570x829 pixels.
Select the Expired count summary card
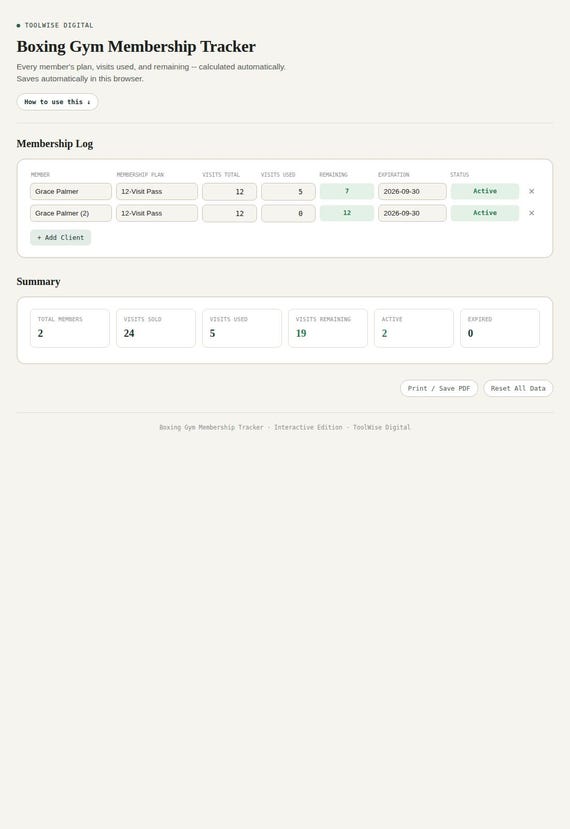(500, 328)
